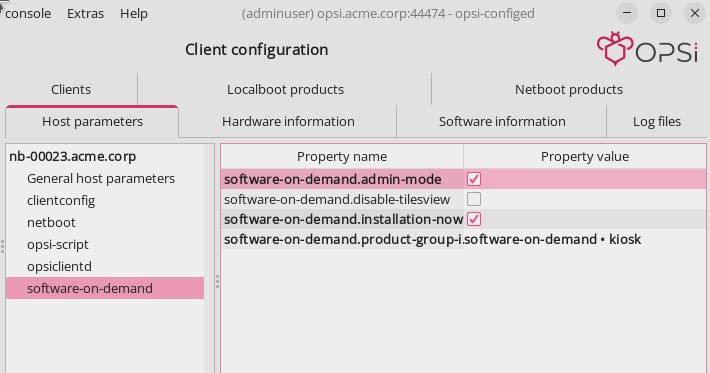Click the Property name column header
This screenshot has height=373, width=710.
[342, 157]
